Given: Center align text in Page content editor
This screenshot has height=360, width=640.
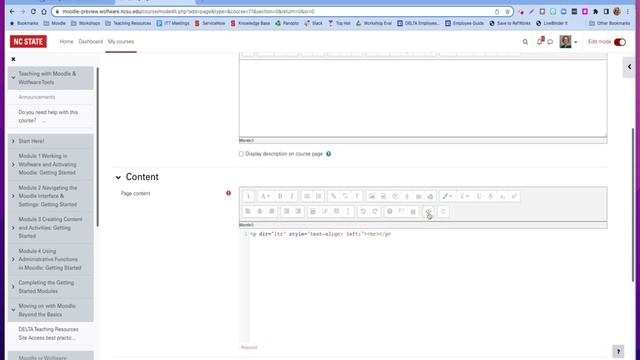Looking at the screenshot, I should point(260,211).
